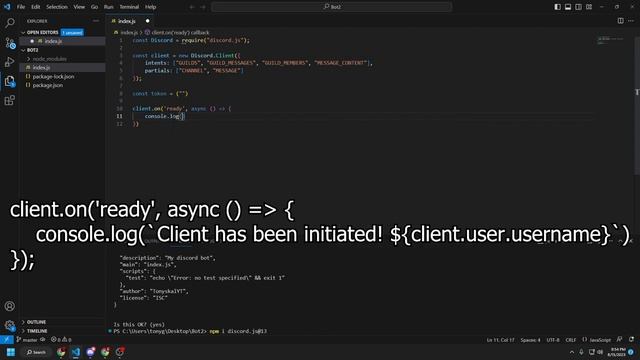Toggle the Secondary Side Bar layout button
This screenshot has height=360, width=640.
pyautogui.click(x=578, y=7)
